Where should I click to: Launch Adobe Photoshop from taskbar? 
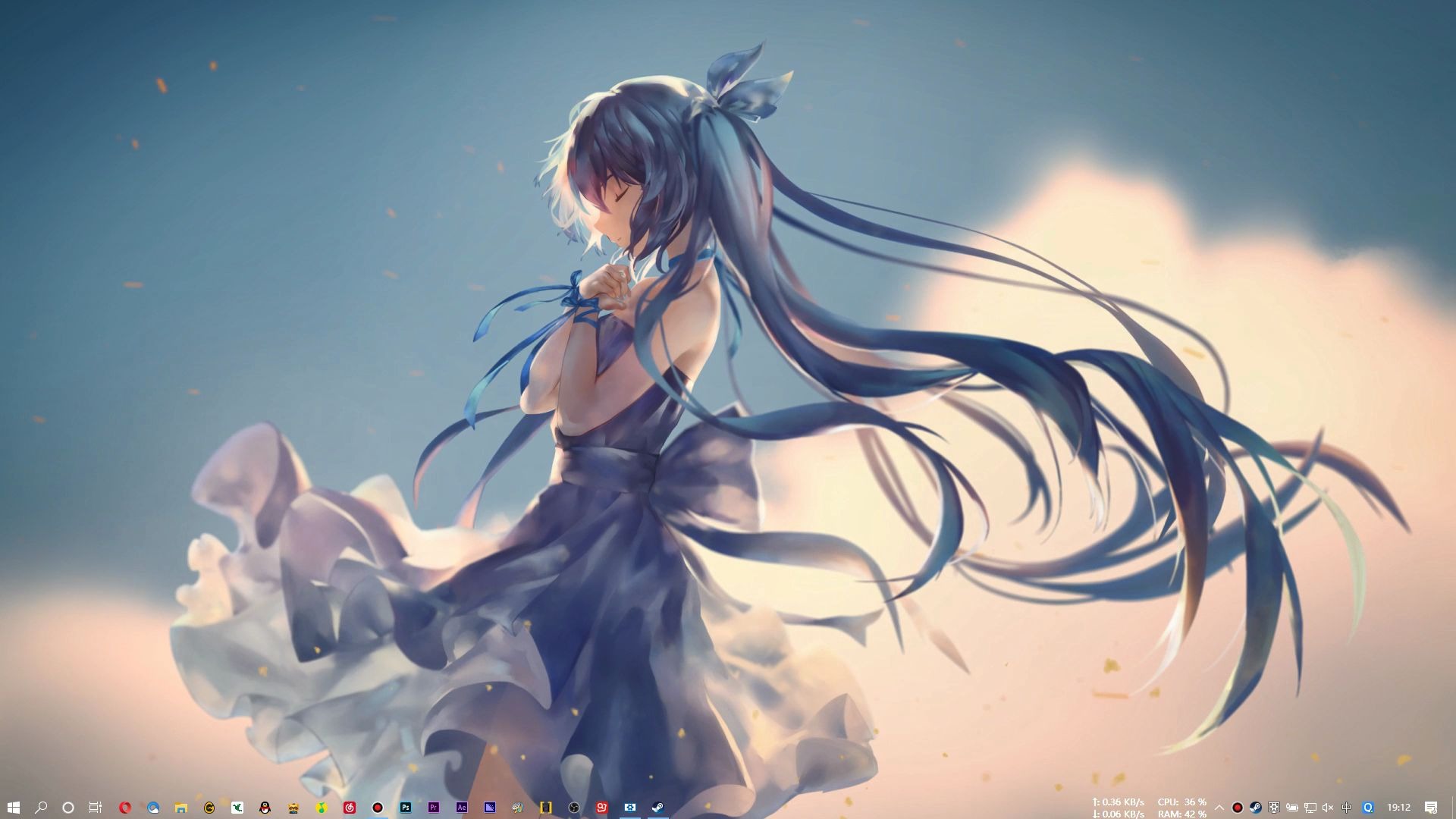click(x=405, y=808)
